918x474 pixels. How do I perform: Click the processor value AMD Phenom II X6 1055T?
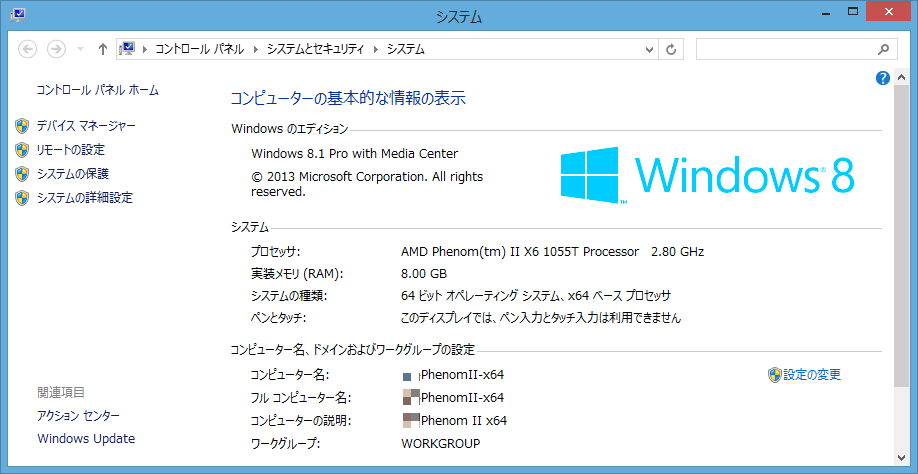pos(552,252)
